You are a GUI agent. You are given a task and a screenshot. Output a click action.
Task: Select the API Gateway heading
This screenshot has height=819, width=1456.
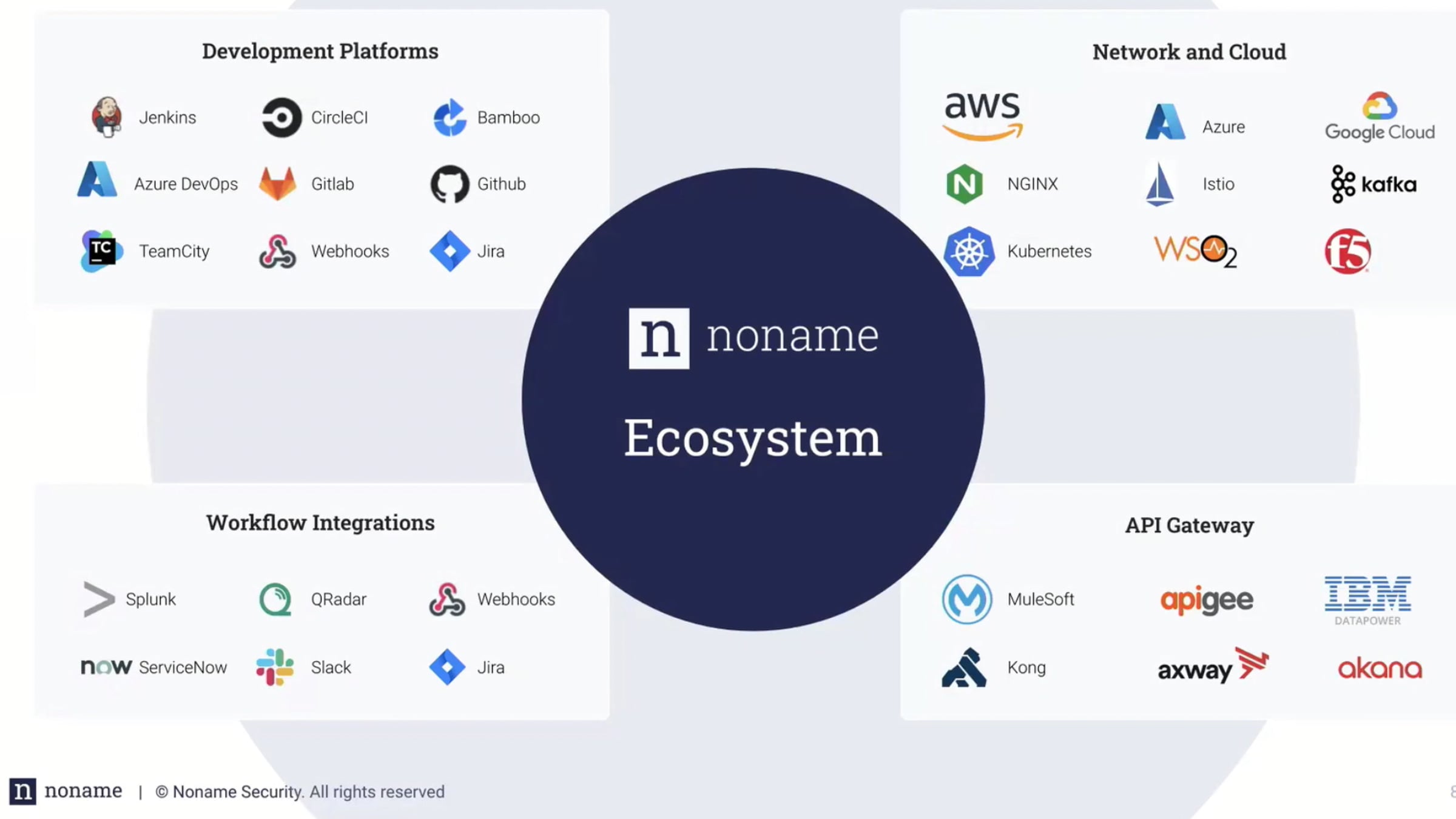[x=1189, y=525]
